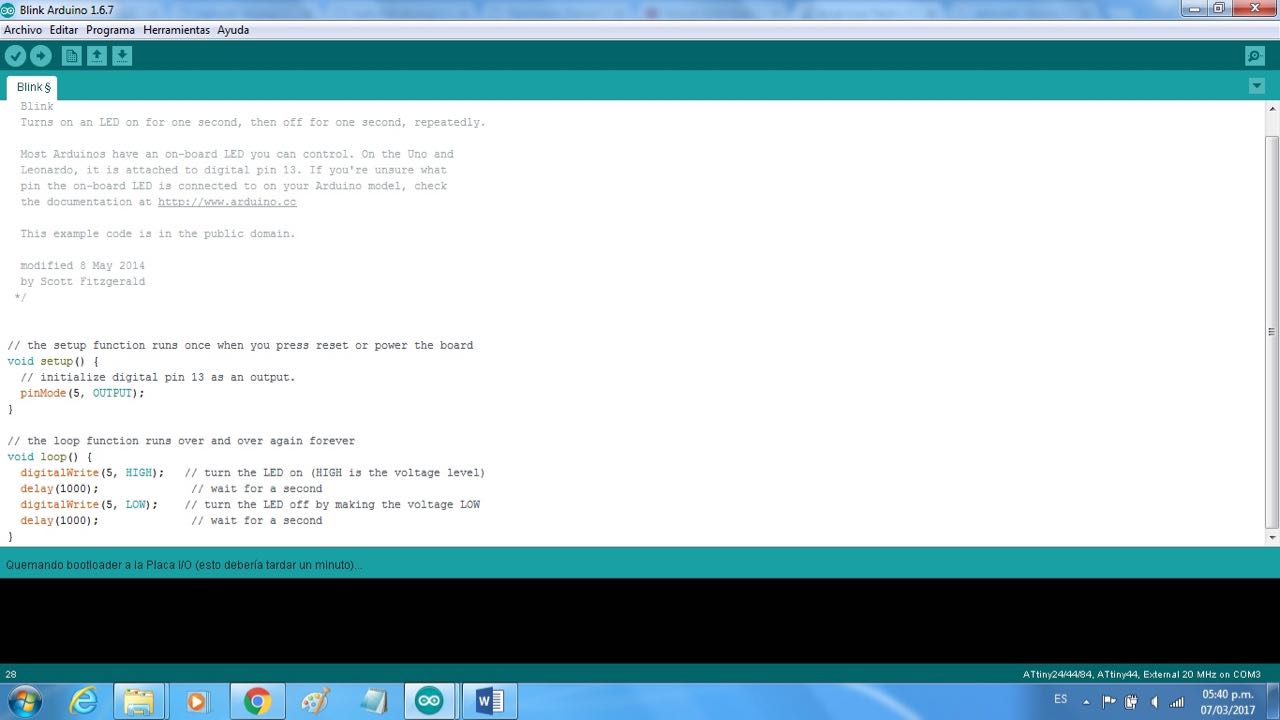Image resolution: width=1280 pixels, height=720 pixels.
Task: Open Microsoft Word from the taskbar
Action: [x=490, y=702]
